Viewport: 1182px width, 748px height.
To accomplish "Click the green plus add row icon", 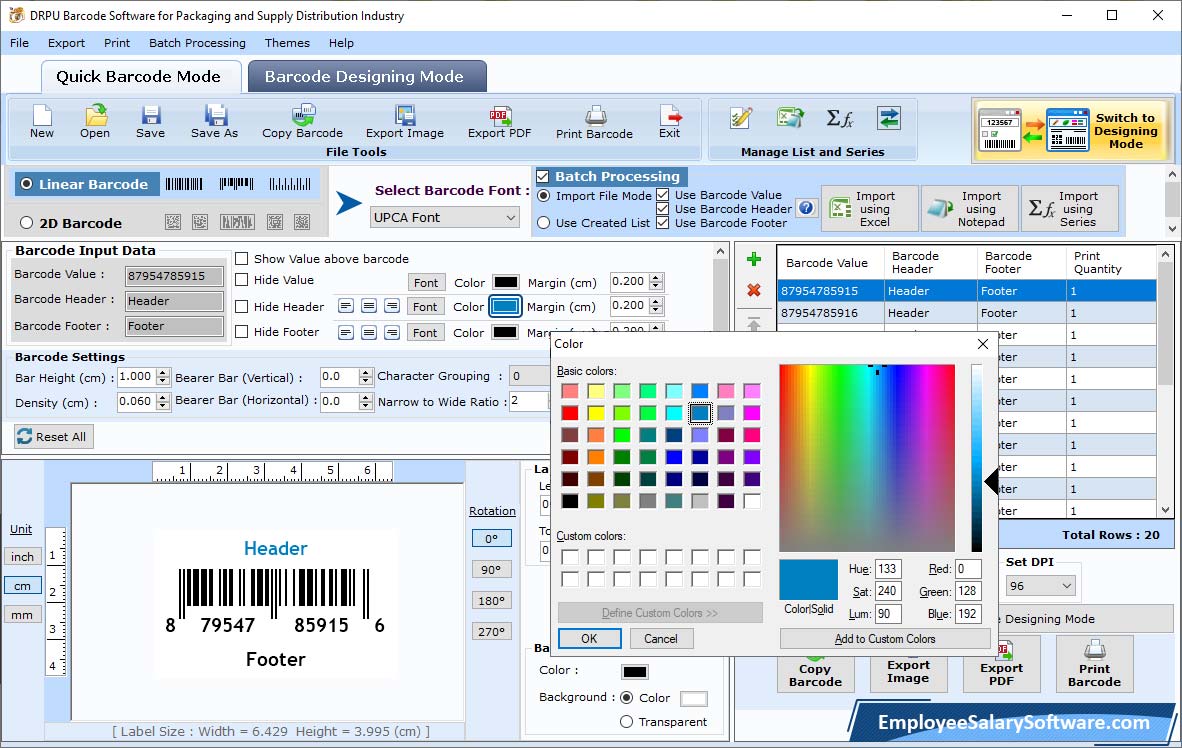I will [753, 259].
